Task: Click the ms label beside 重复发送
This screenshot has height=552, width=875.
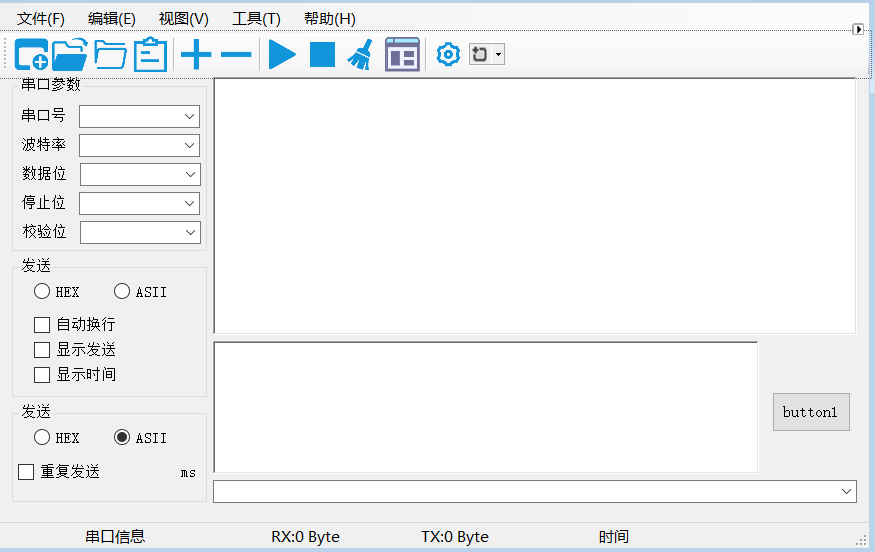Action: click(188, 473)
